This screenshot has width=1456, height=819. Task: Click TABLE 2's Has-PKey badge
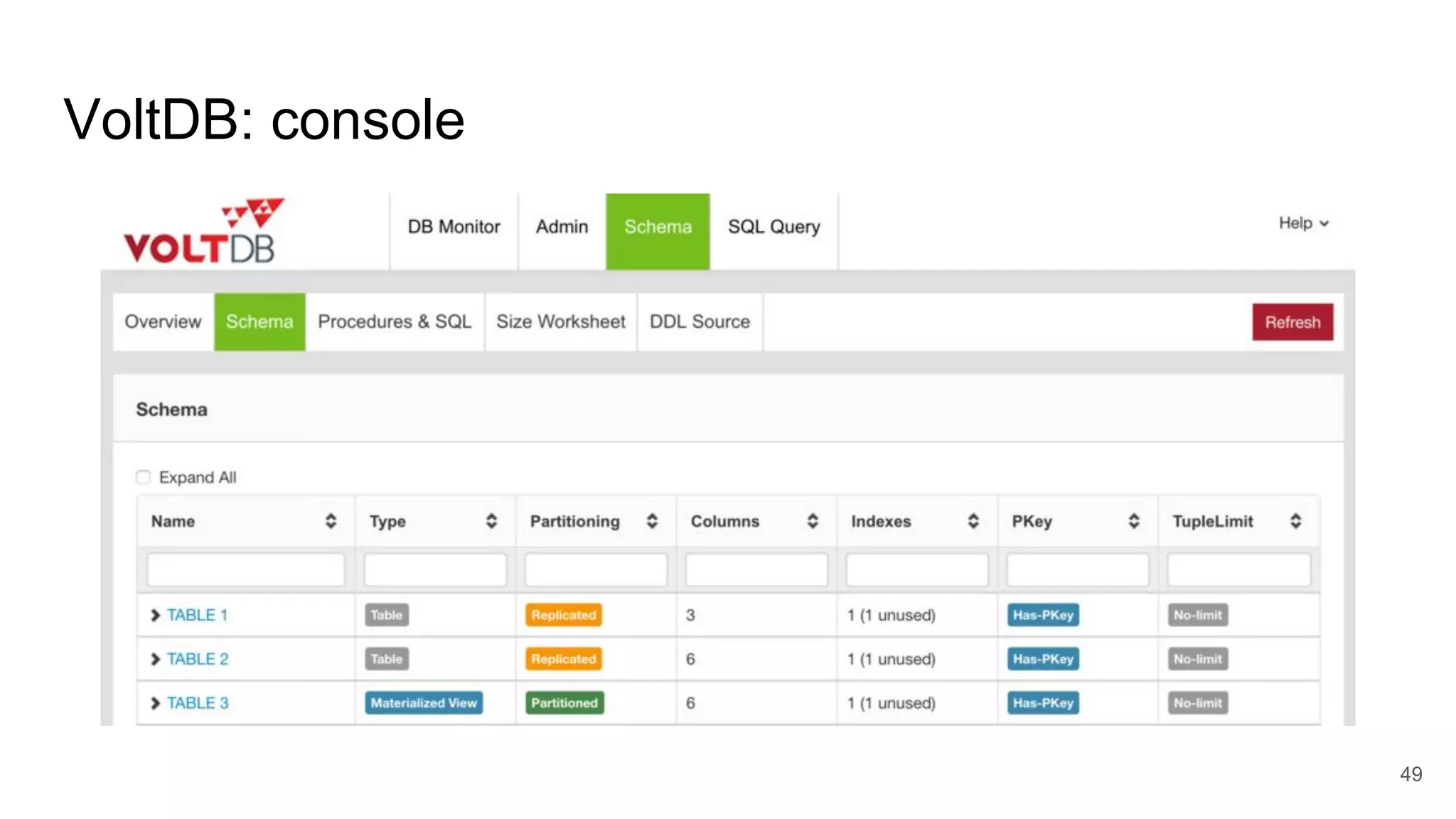[1043, 659]
